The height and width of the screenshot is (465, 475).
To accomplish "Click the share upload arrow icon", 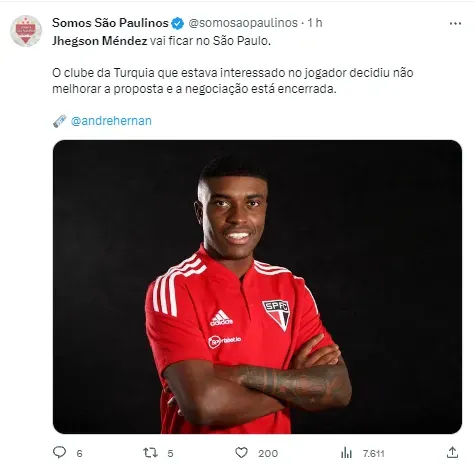I will (x=452, y=452).
